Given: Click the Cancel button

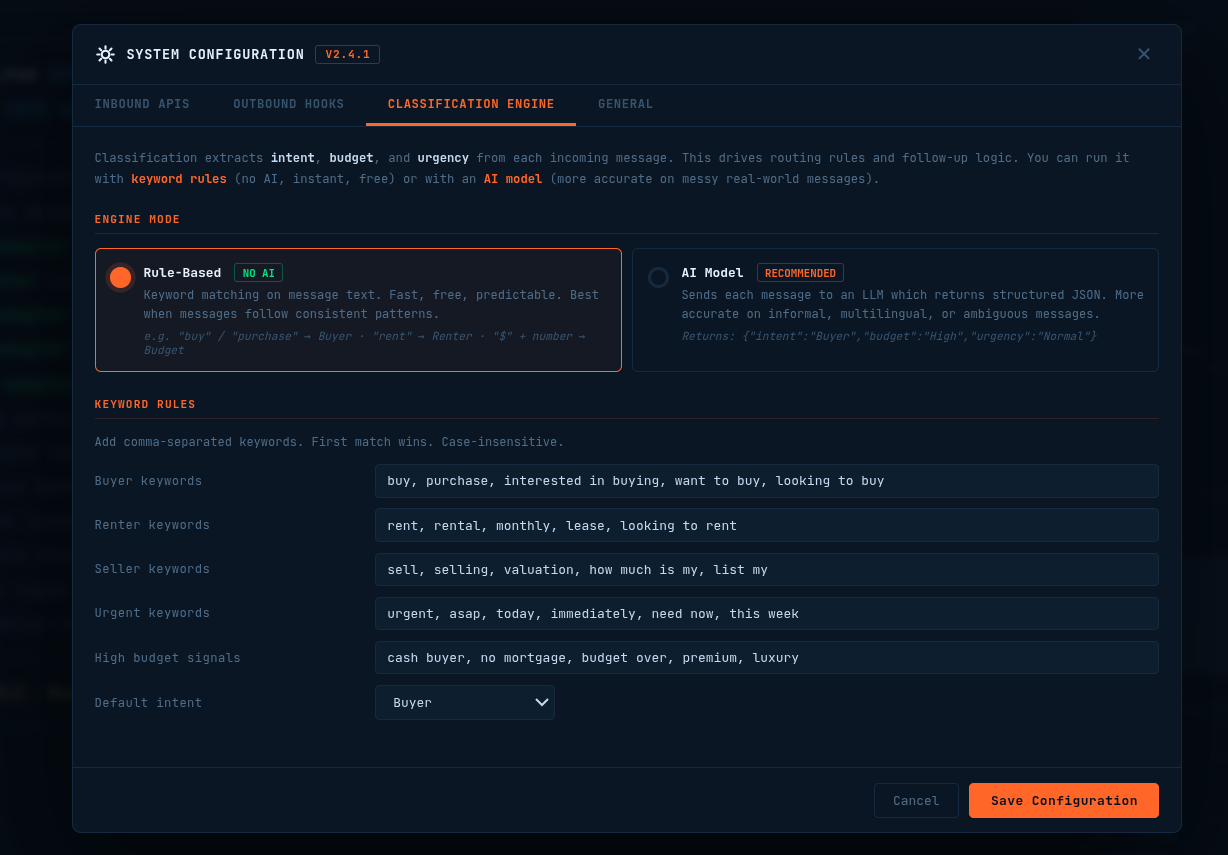Looking at the screenshot, I should [x=916, y=801].
